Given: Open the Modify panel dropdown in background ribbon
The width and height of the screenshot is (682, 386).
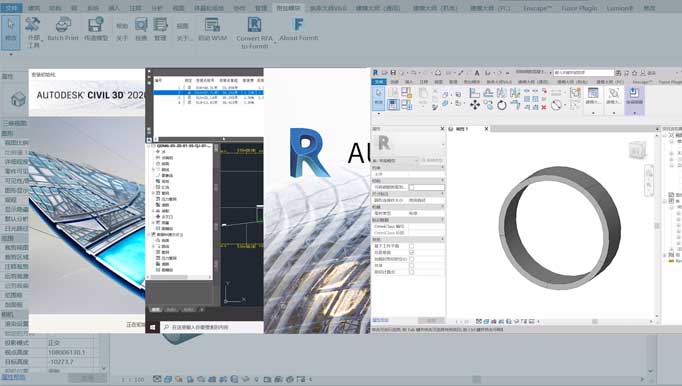Looking at the screenshot, I should pos(10,54).
